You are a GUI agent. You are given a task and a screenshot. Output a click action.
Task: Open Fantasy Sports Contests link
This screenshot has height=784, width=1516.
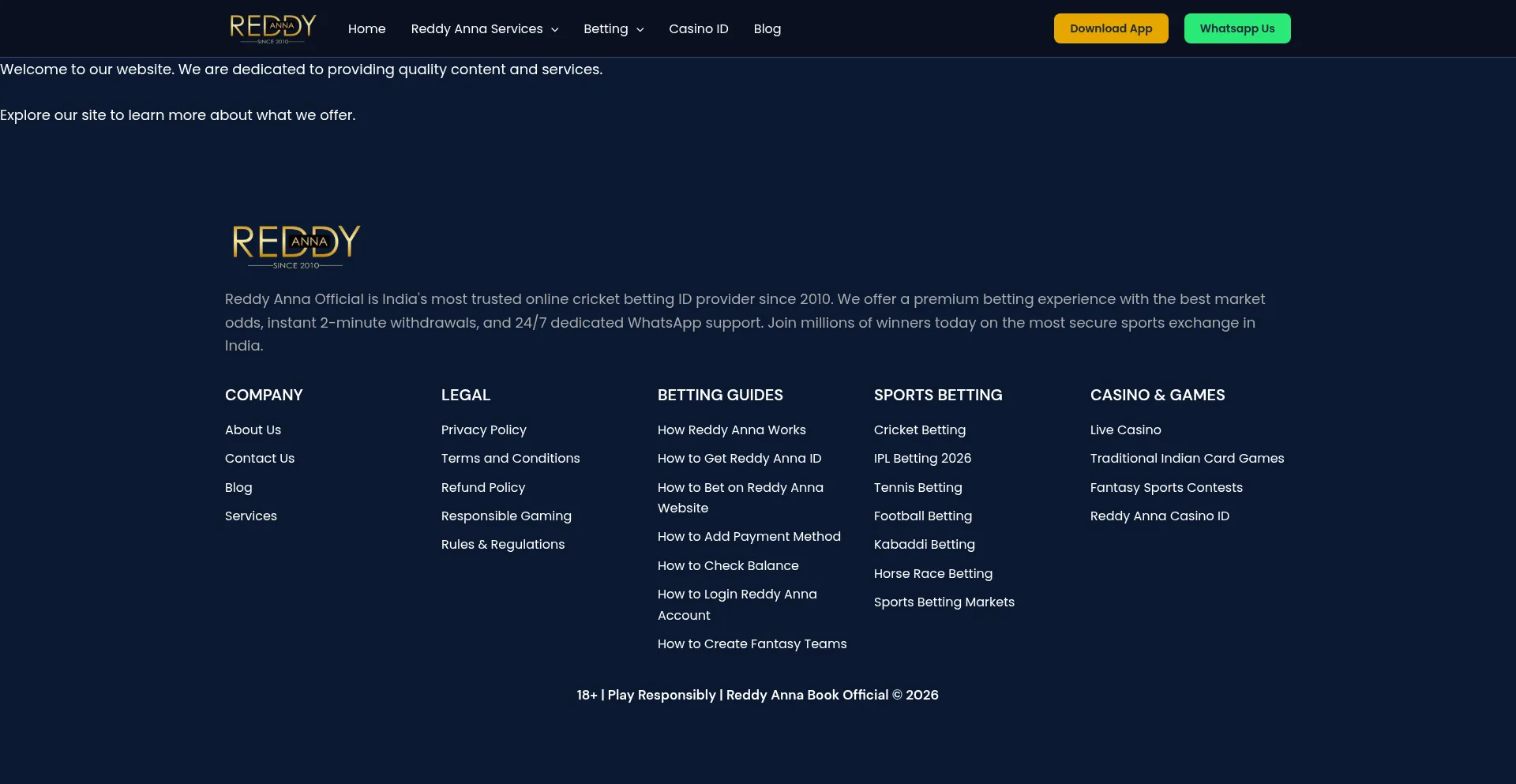pos(1167,487)
